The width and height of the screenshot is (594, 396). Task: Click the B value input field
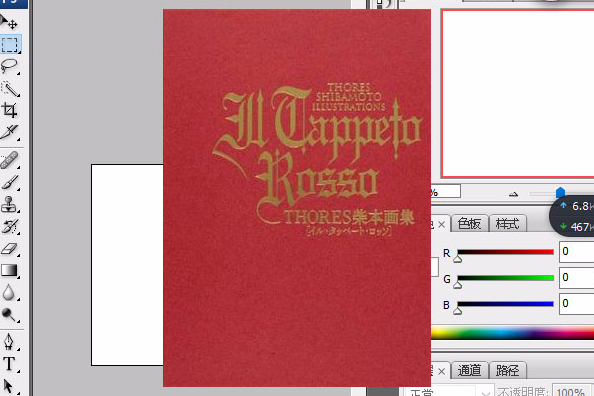coord(577,304)
